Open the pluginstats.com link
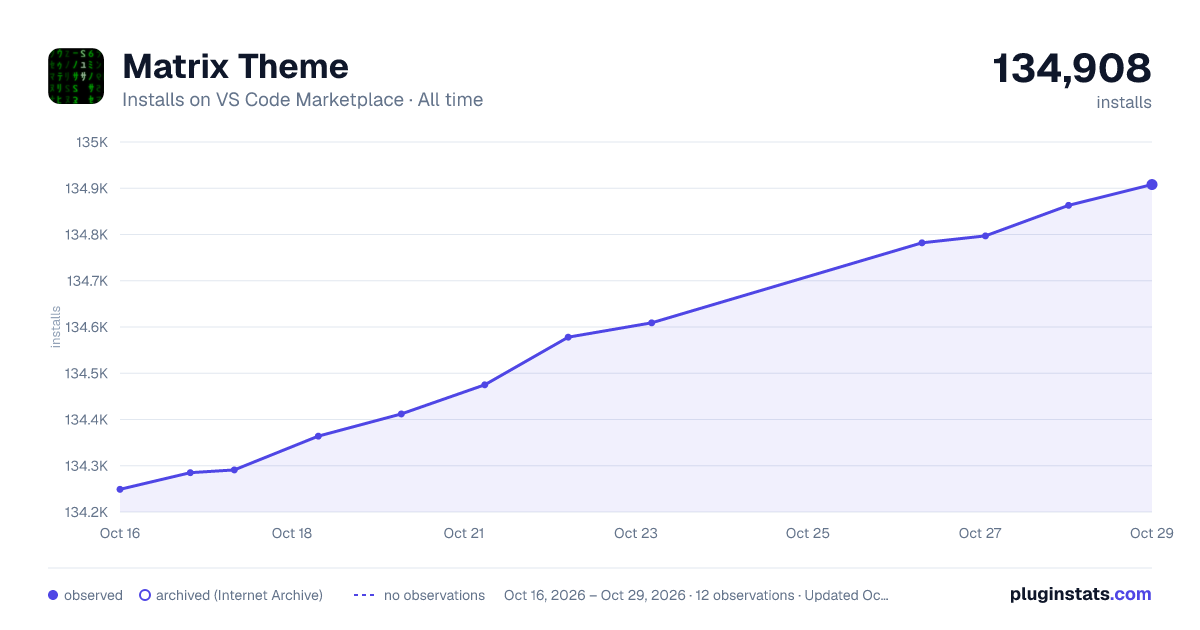The height and width of the screenshot is (630, 1200). pos(1081,594)
